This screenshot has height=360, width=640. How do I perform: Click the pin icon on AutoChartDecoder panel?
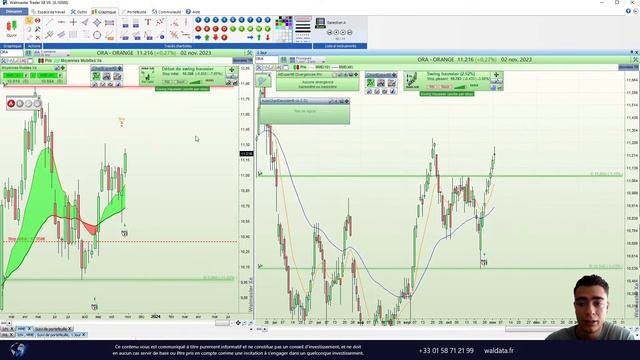click(347, 101)
